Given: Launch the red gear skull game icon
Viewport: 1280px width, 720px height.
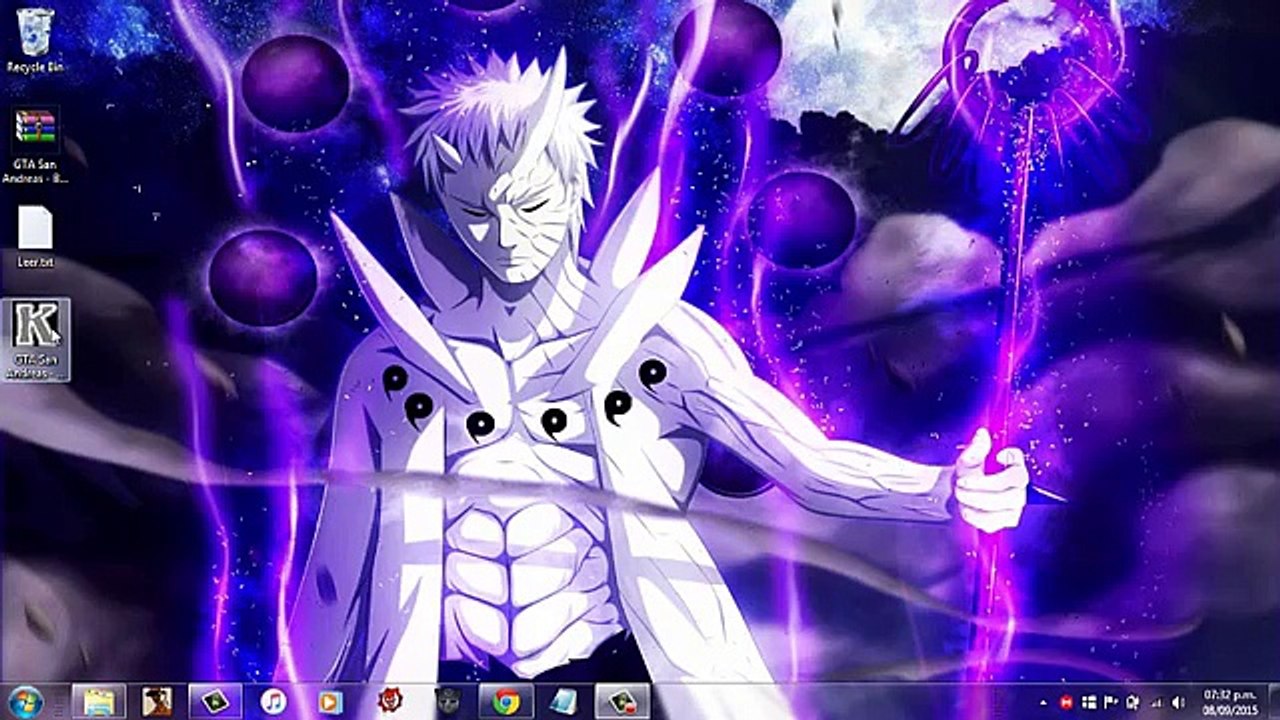Looking at the screenshot, I should click(x=389, y=702).
